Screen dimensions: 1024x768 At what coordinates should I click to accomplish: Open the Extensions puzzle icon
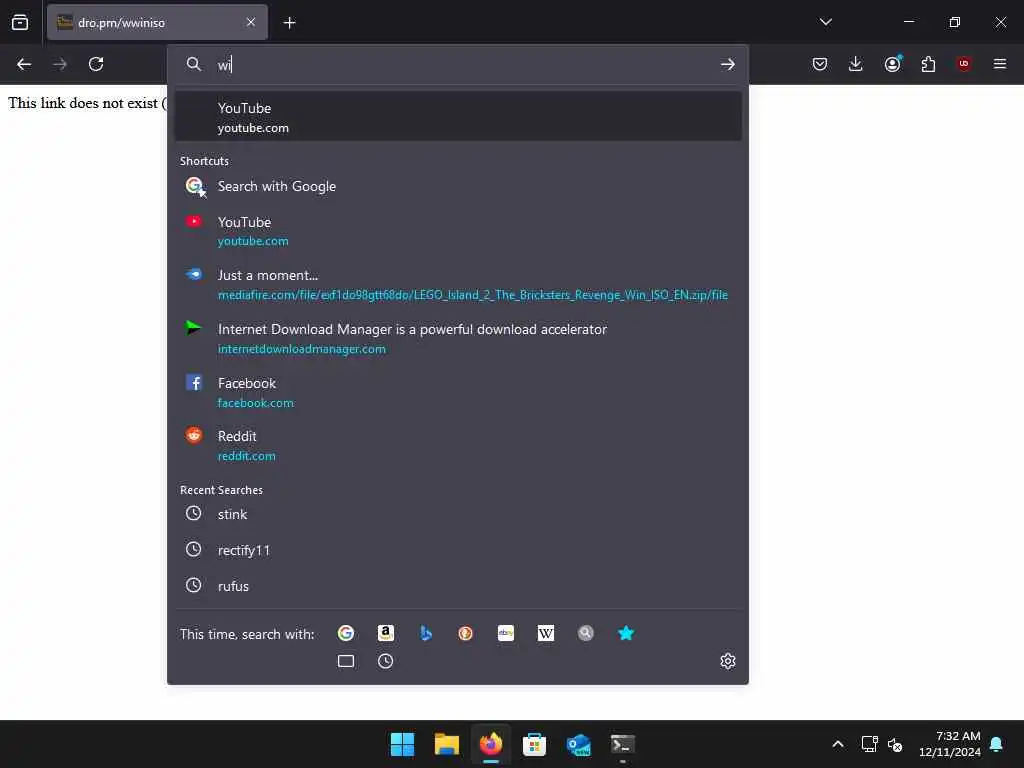click(x=928, y=64)
